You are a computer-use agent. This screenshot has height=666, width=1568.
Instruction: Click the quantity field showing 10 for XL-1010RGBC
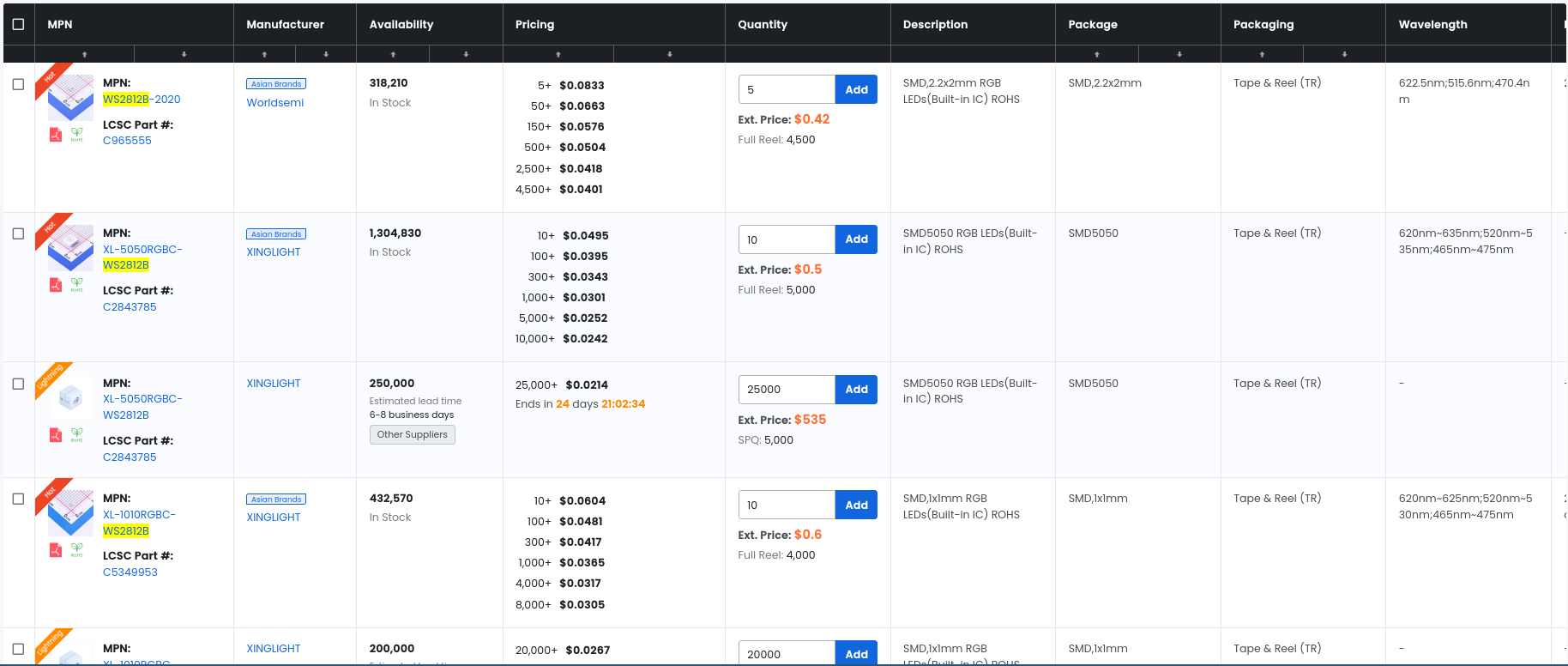786,505
